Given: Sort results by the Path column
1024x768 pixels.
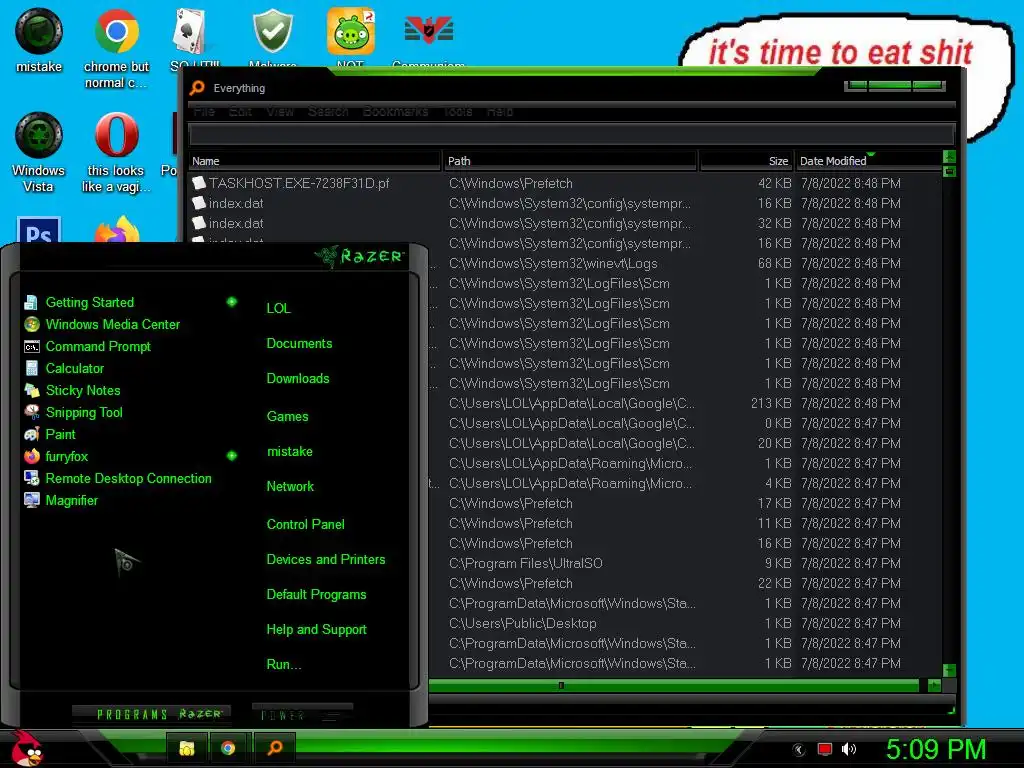Looking at the screenshot, I should [570, 161].
